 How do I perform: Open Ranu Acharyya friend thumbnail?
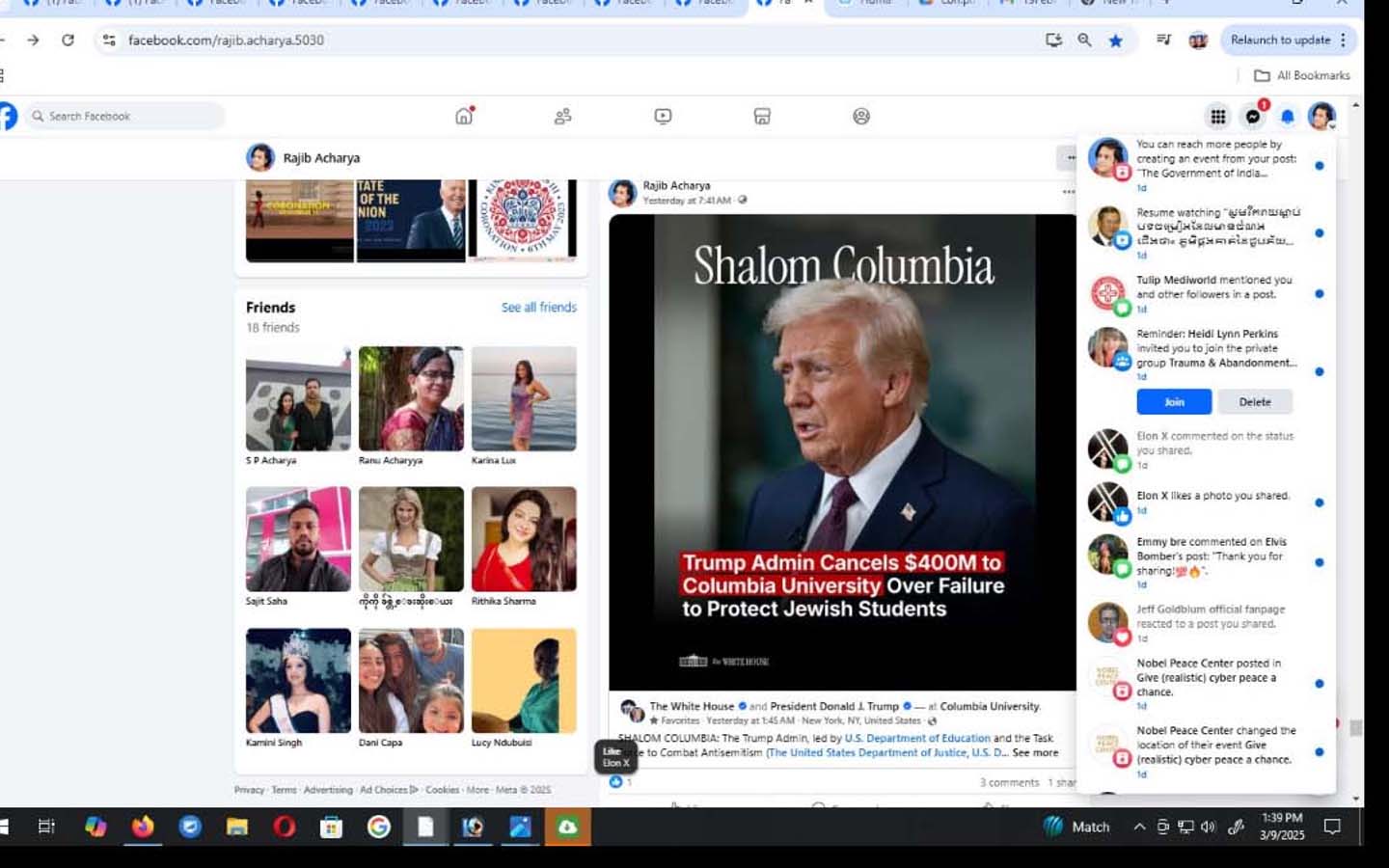pyautogui.click(x=411, y=398)
